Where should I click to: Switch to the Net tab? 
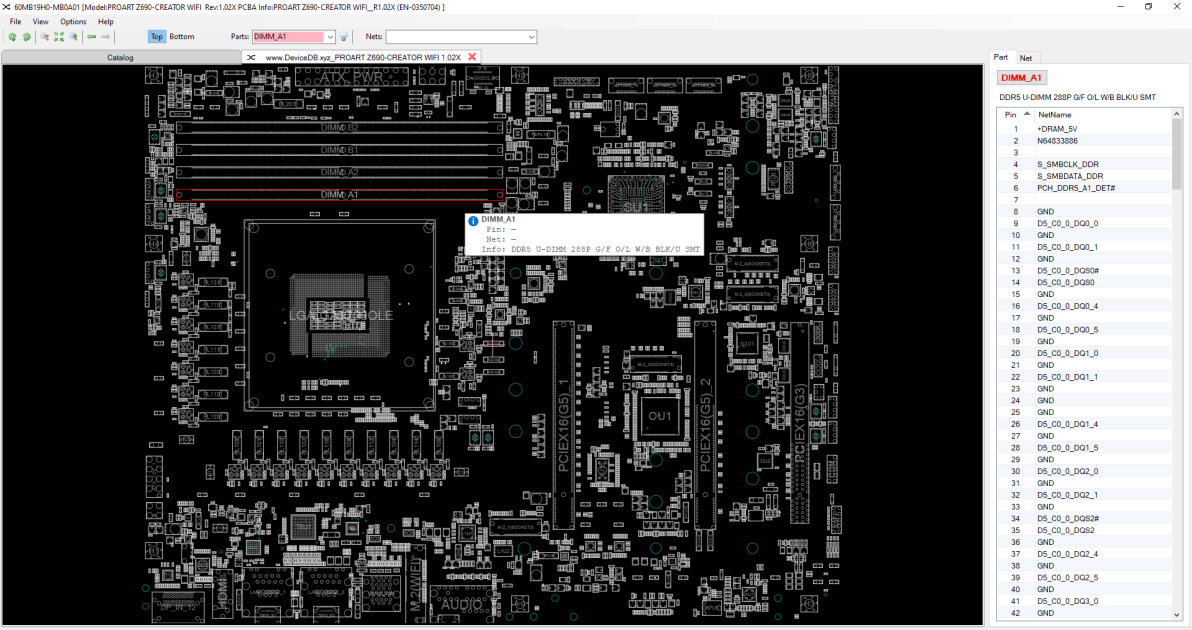pos(1026,58)
